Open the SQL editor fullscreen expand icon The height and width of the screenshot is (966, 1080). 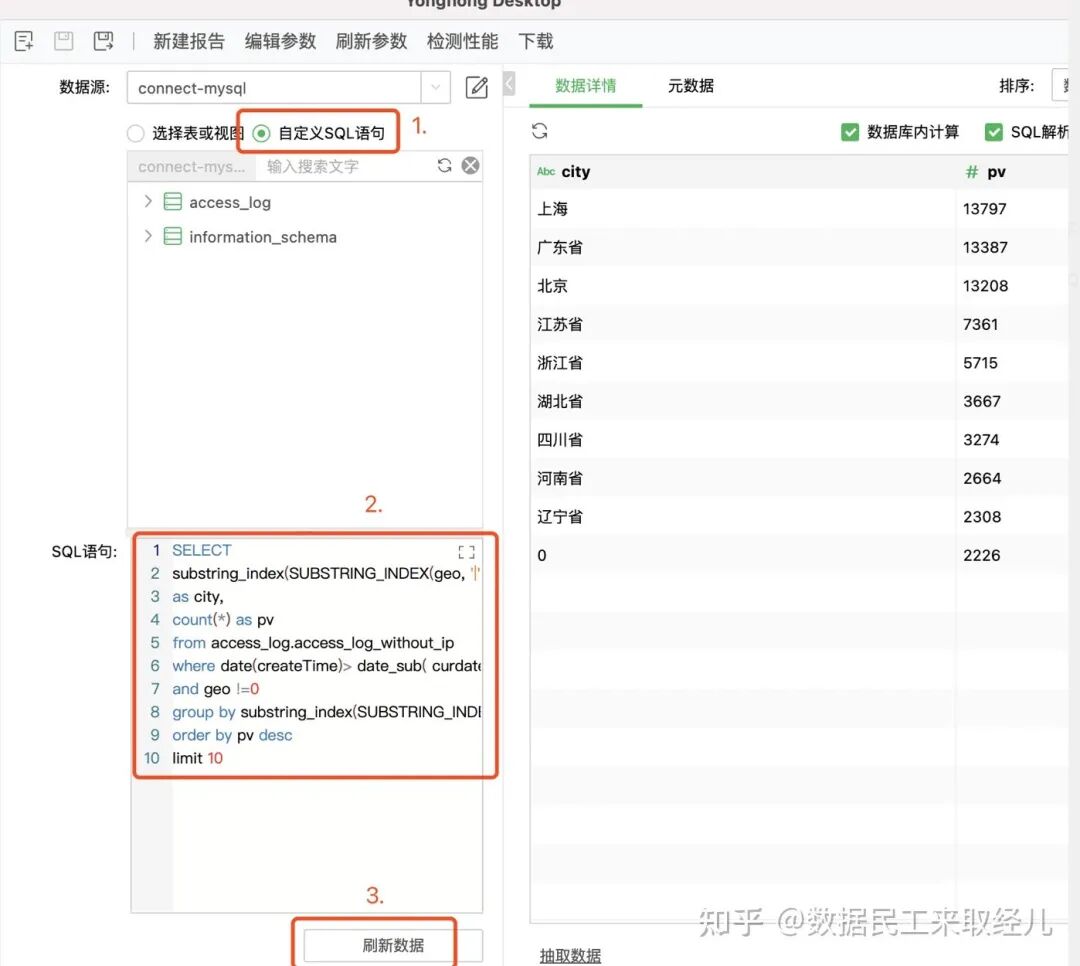coord(466,551)
